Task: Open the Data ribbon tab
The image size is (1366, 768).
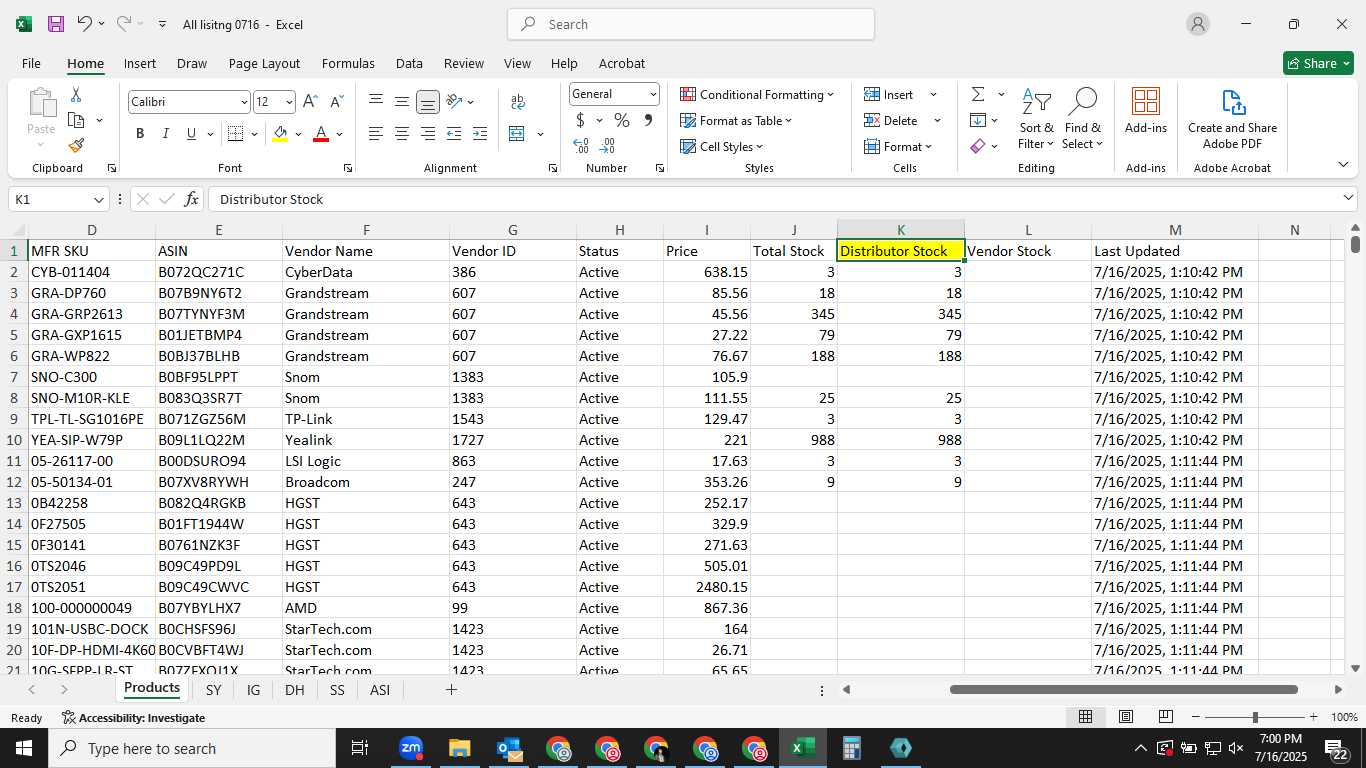Action: (409, 63)
